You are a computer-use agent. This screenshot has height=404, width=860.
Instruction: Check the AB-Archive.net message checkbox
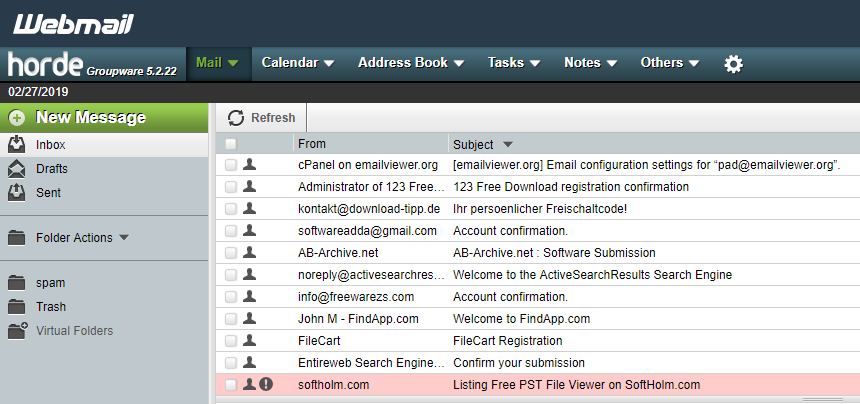[231, 253]
